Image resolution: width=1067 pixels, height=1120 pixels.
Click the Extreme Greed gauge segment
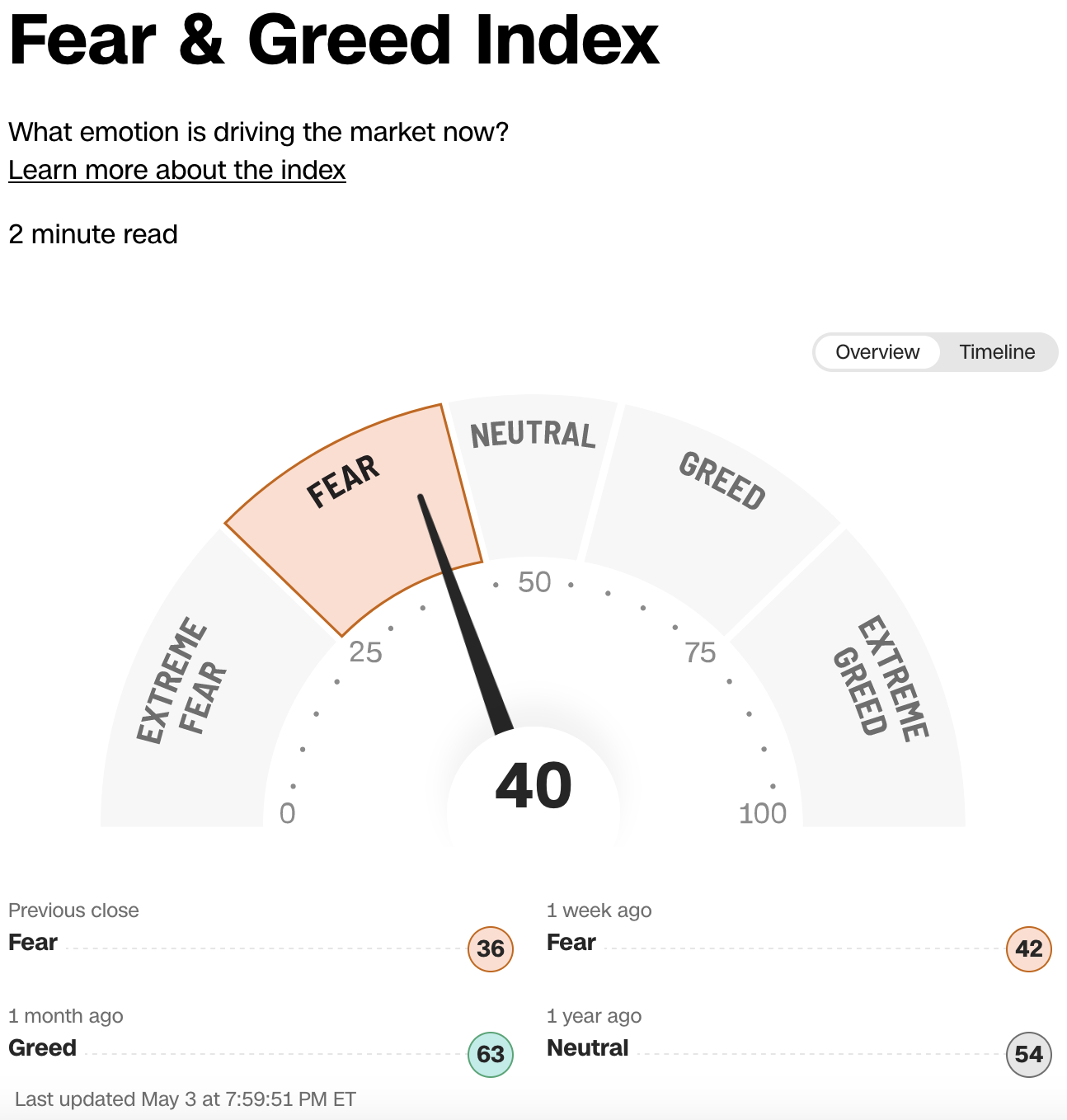pyautogui.click(x=882, y=685)
